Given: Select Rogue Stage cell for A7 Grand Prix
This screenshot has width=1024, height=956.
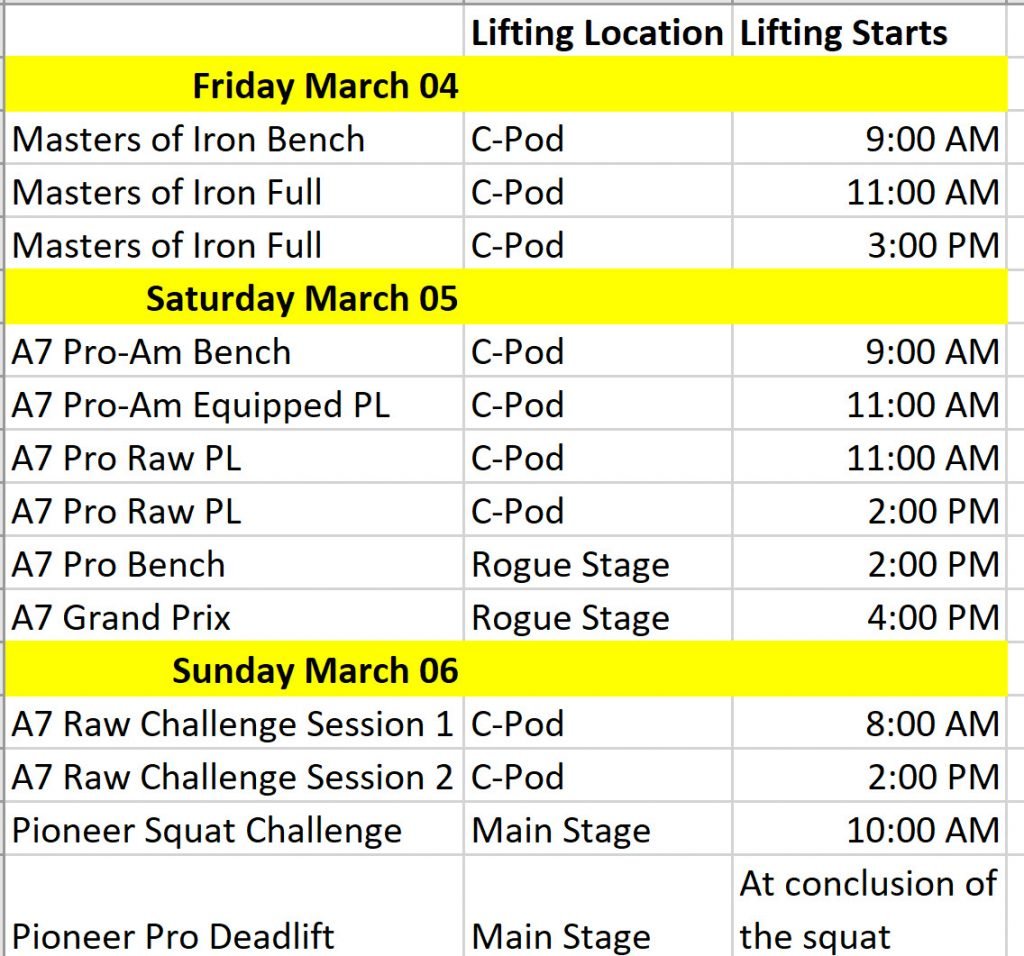Looking at the screenshot, I should [x=598, y=616].
